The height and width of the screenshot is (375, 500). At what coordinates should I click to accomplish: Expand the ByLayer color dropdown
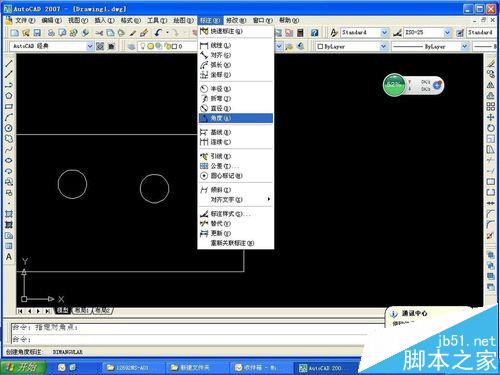pyautogui.click(x=384, y=46)
